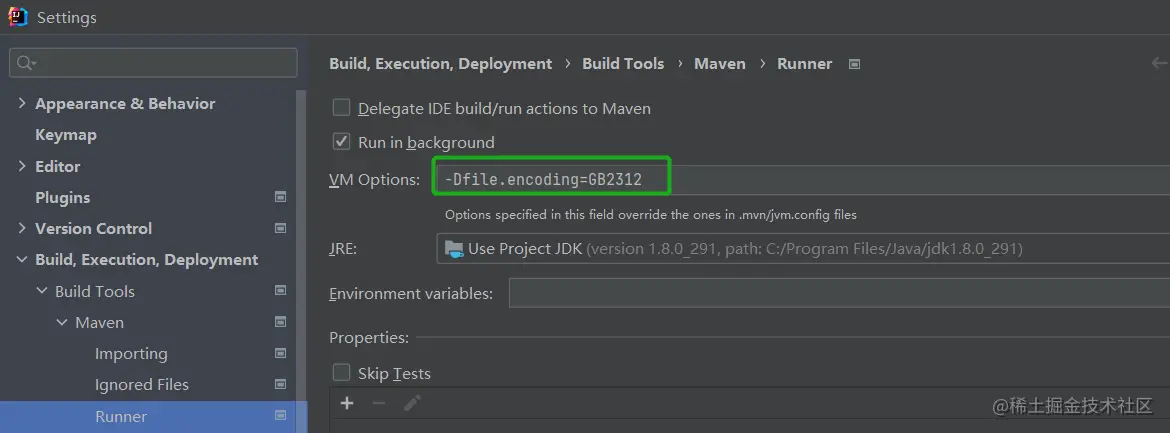1170x433 pixels.
Task: Toggle the Skip Tests checkbox
Action: (342, 373)
